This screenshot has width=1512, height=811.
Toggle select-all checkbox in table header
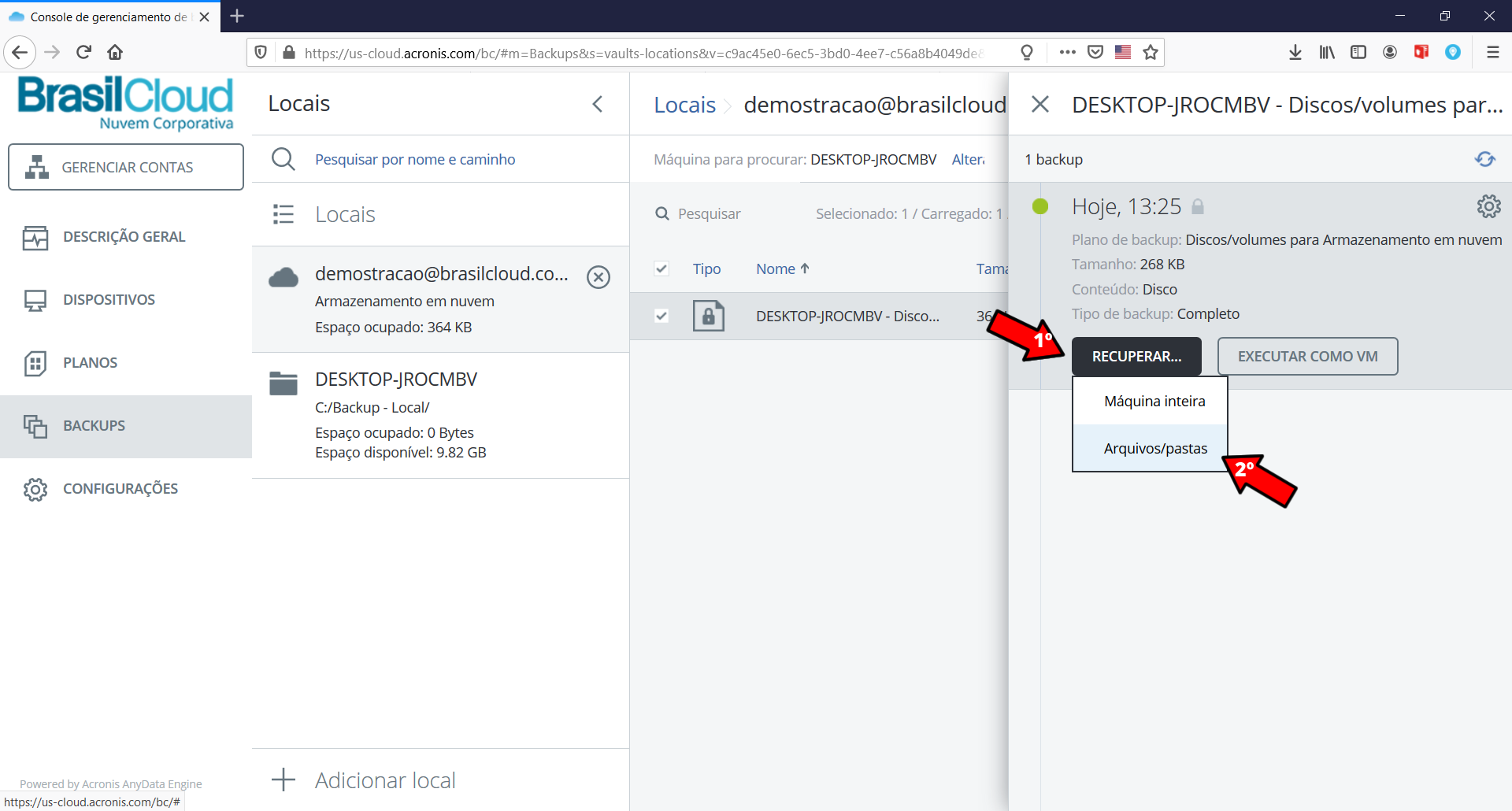661,268
